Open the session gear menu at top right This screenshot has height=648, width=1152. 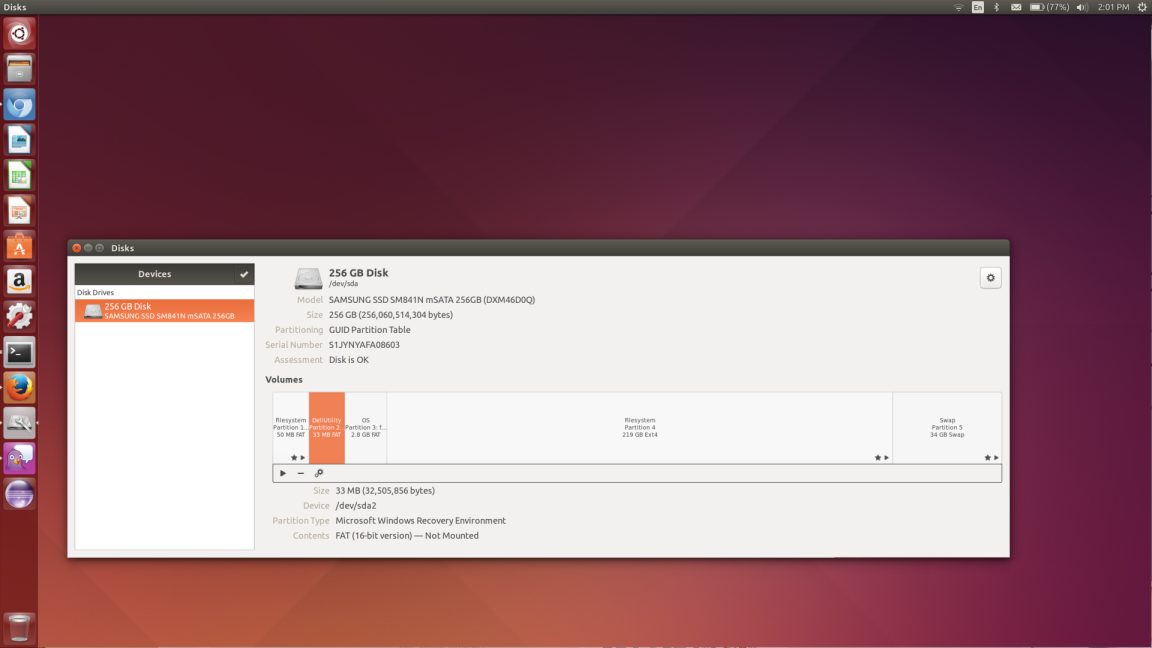tap(1143, 7)
